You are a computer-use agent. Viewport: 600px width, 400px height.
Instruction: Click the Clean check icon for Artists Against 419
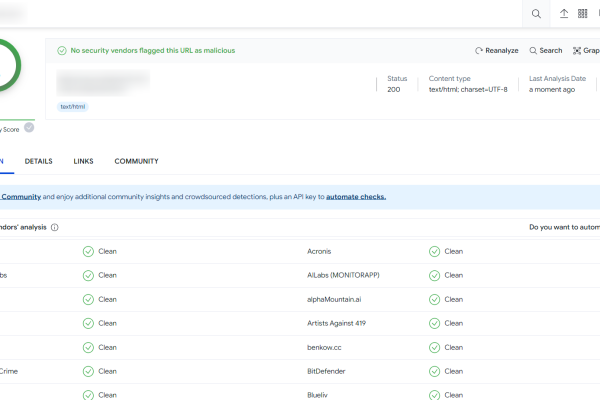[434, 323]
